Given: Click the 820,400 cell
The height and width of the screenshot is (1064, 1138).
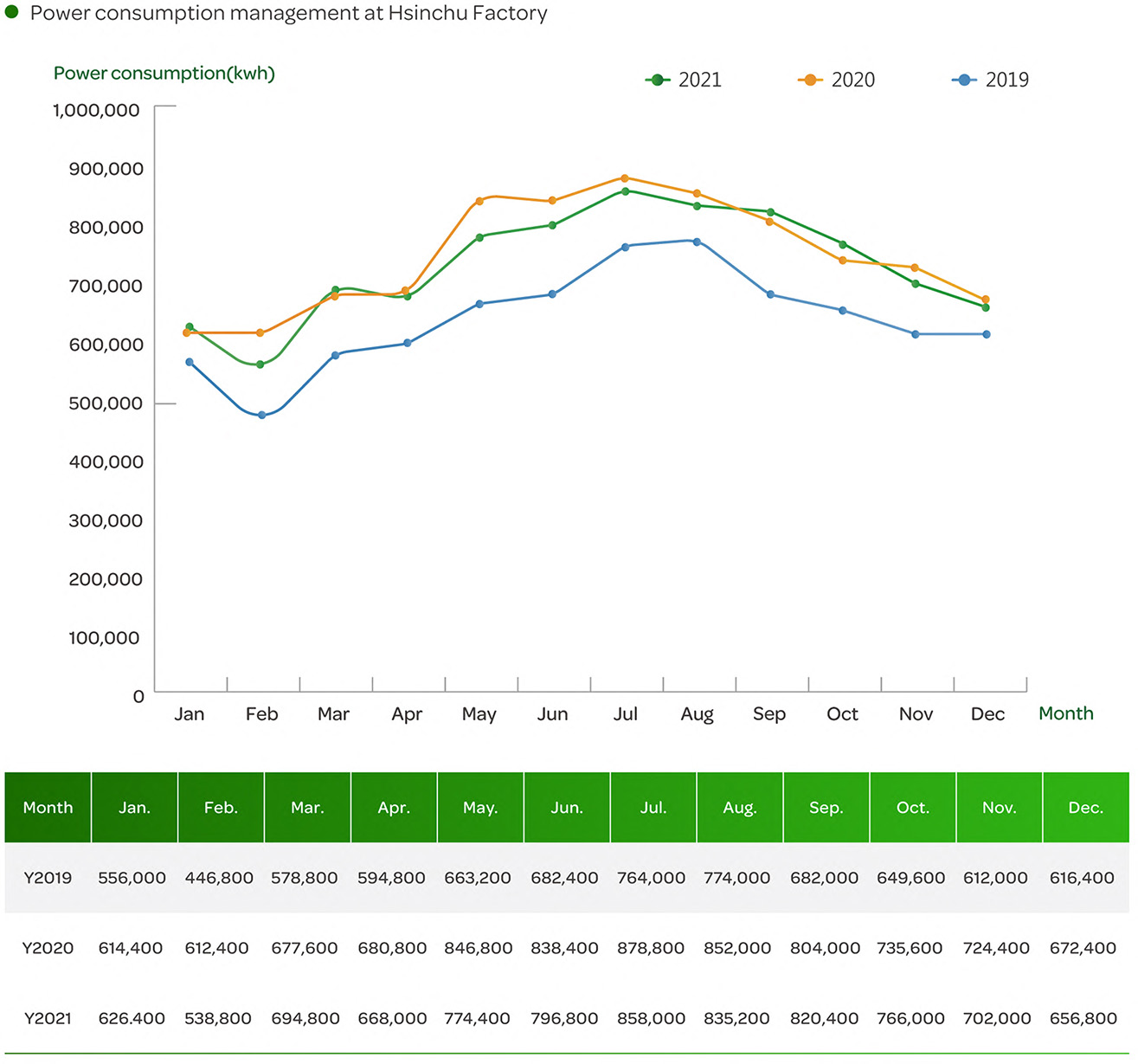Looking at the screenshot, I should pos(824,1019).
